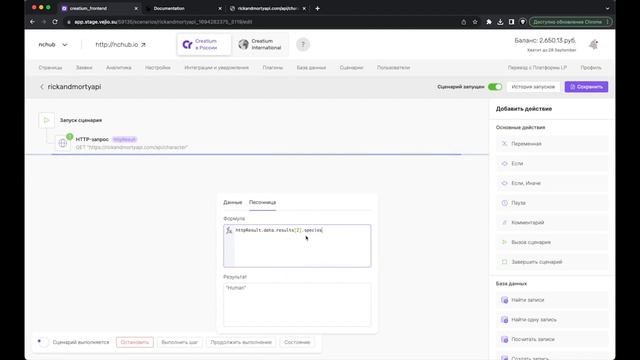
Task: Click the Посчитать записи icon
Action: point(504,339)
